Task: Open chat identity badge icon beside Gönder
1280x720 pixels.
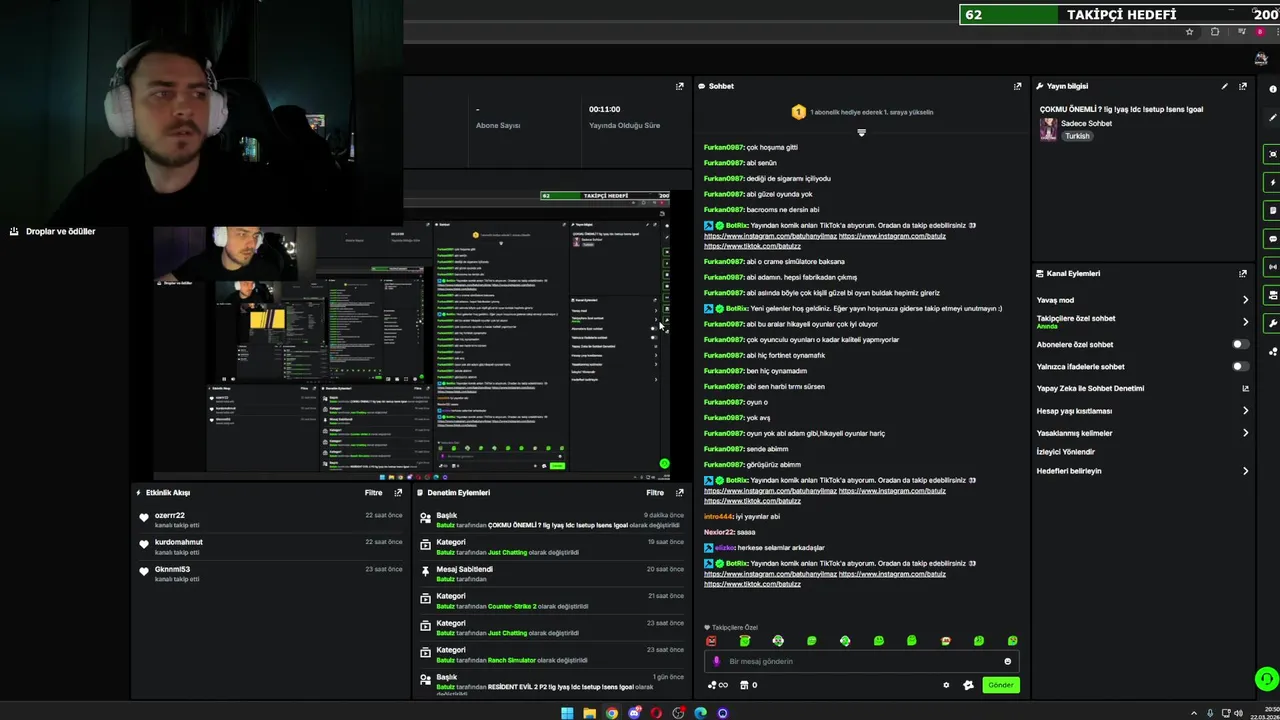Action: tap(968, 685)
